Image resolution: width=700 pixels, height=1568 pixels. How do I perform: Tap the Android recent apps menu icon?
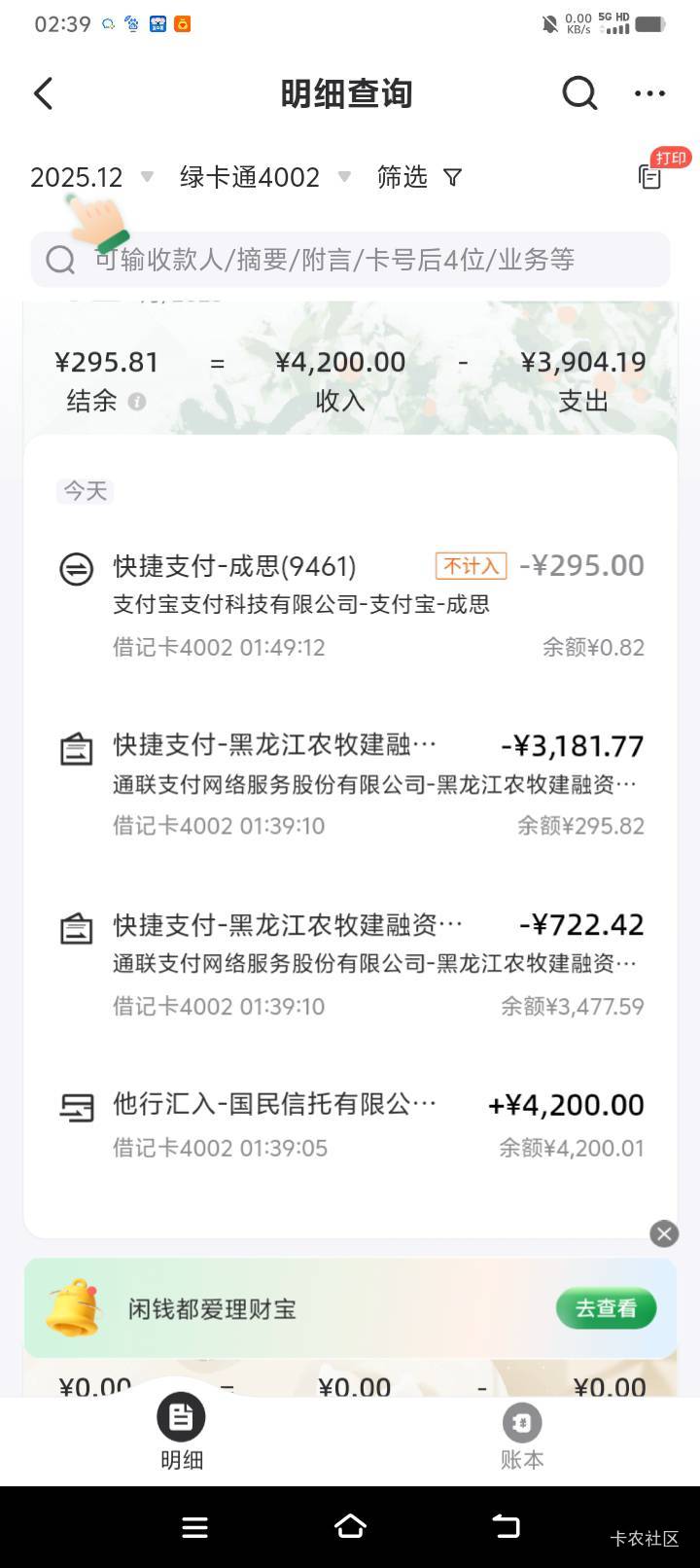194,1527
